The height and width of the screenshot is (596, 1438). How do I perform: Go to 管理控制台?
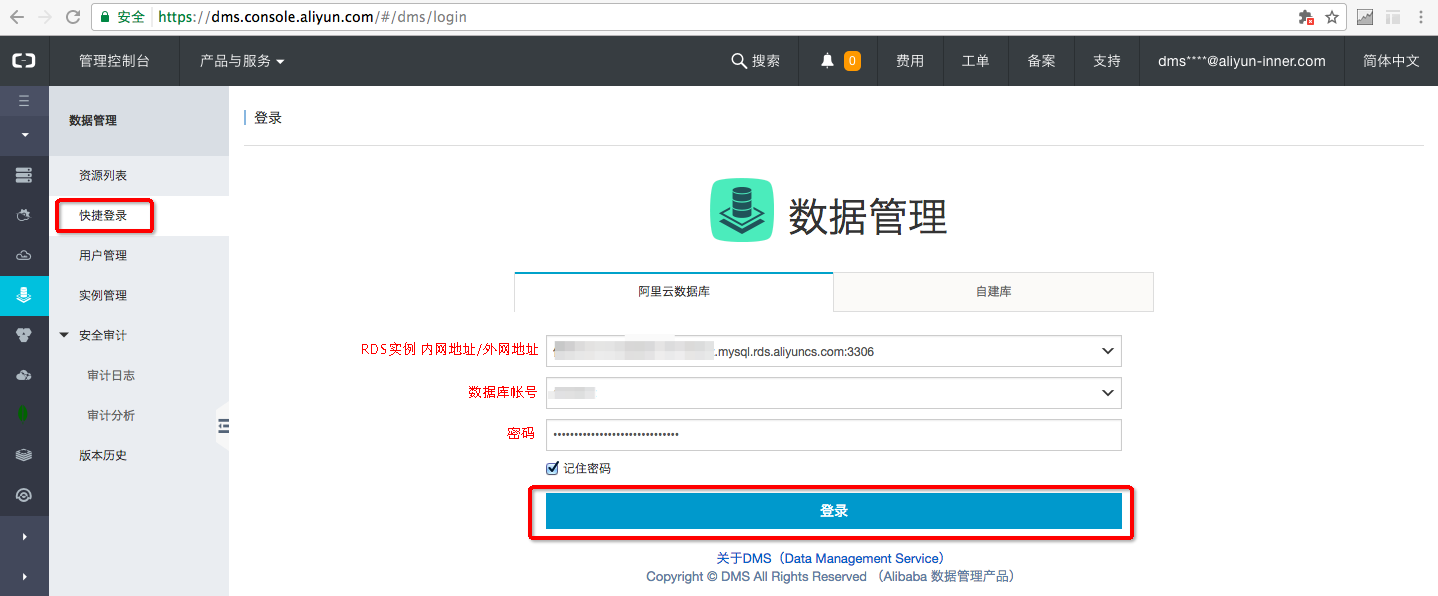pyautogui.click(x=114, y=61)
